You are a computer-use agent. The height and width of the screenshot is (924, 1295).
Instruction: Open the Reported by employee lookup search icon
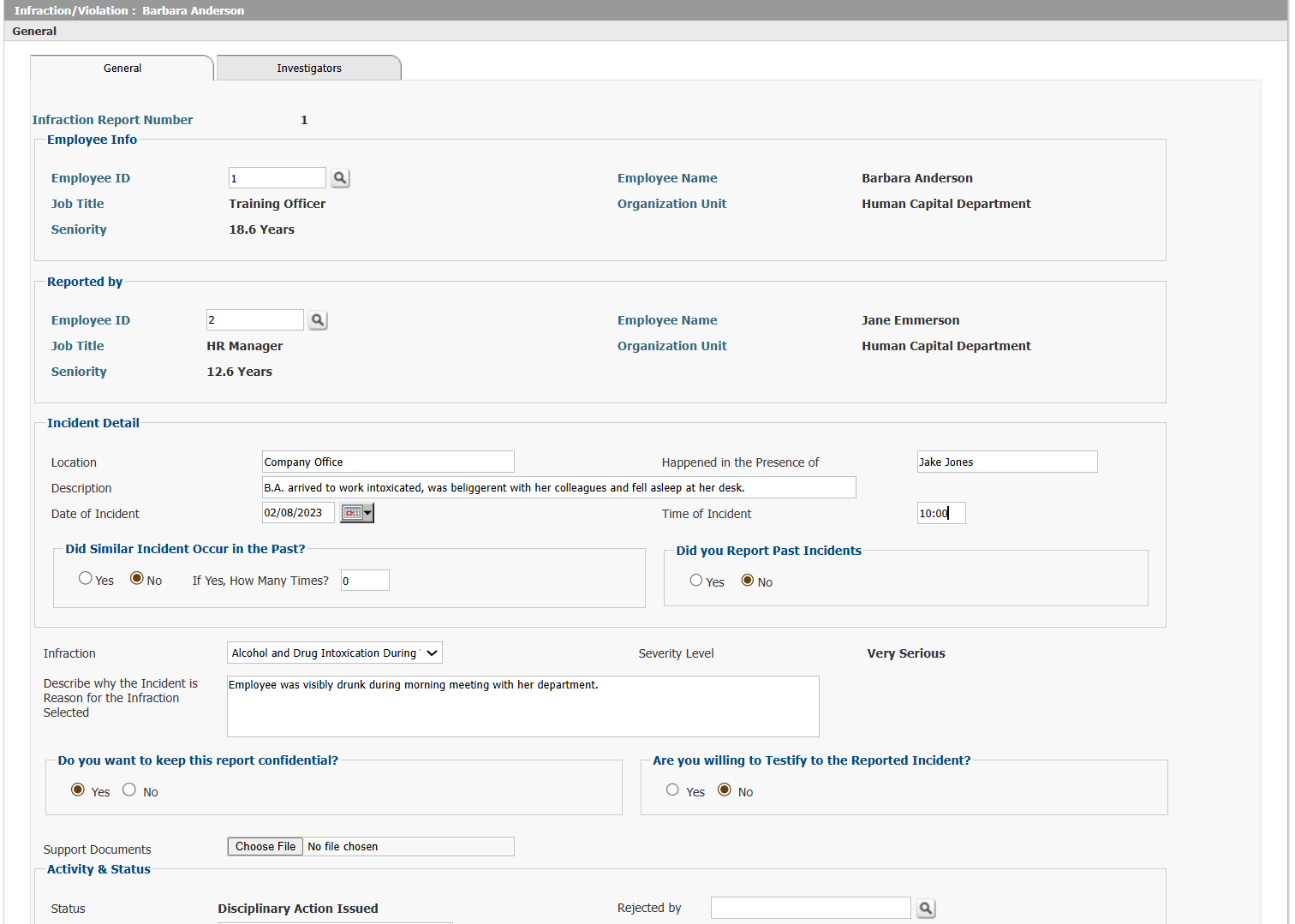coord(318,320)
